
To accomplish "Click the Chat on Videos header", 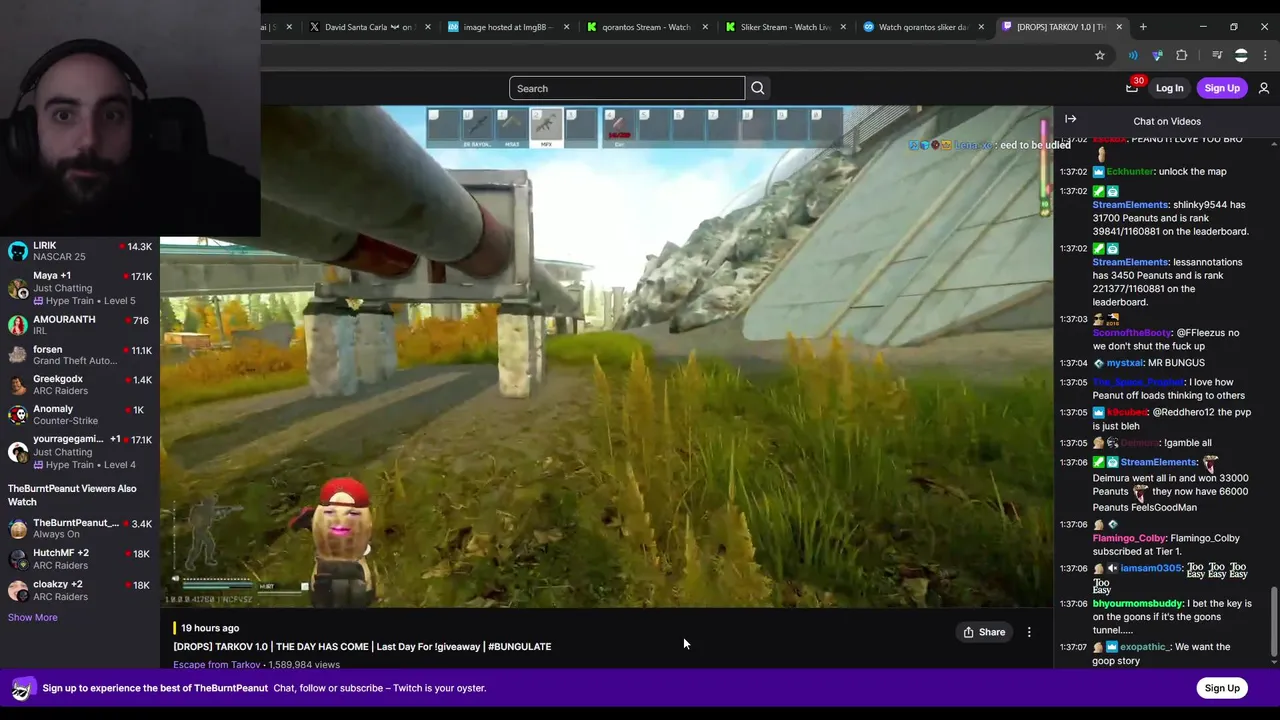I will tap(1167, 121).
